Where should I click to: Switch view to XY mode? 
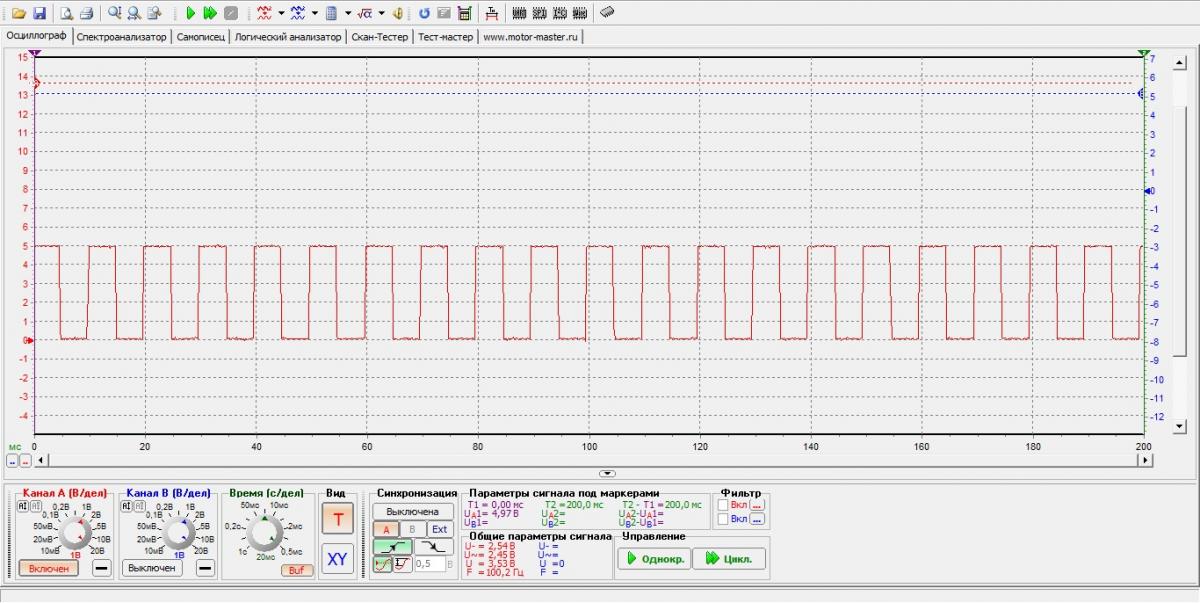pyautogui.click(x=337, y=559)
